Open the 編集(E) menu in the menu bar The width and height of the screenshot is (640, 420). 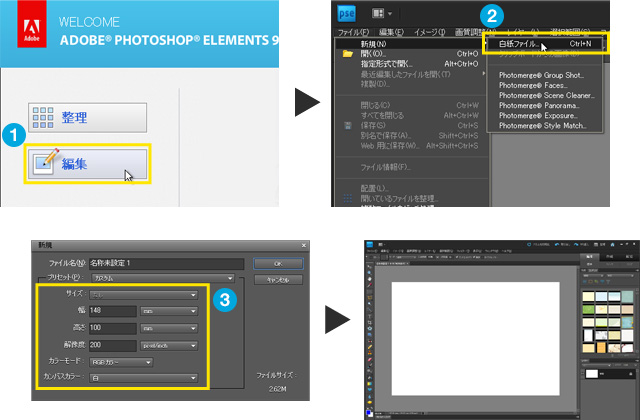pyautogui.click(x=391, y=32)
